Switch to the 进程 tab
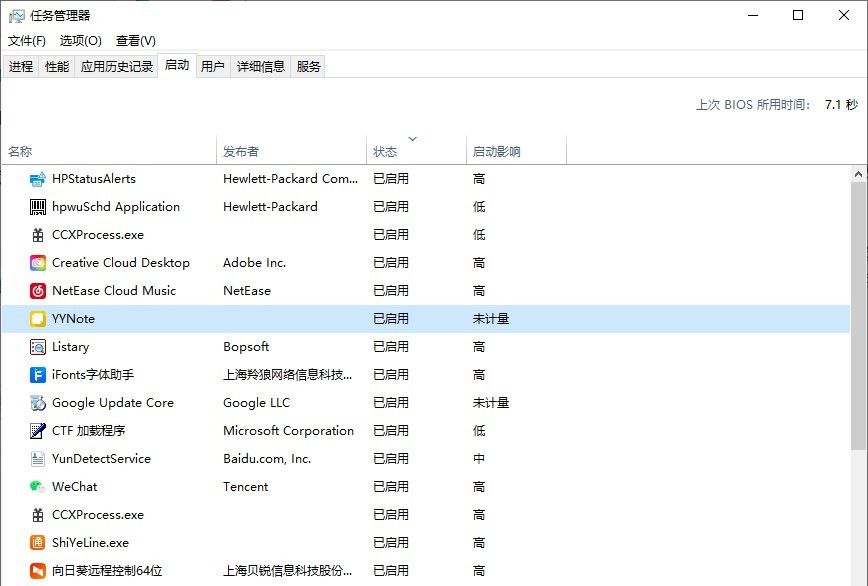Image resolution: width=868 pixels, height=586 pixels. click(x=21, y=68)
